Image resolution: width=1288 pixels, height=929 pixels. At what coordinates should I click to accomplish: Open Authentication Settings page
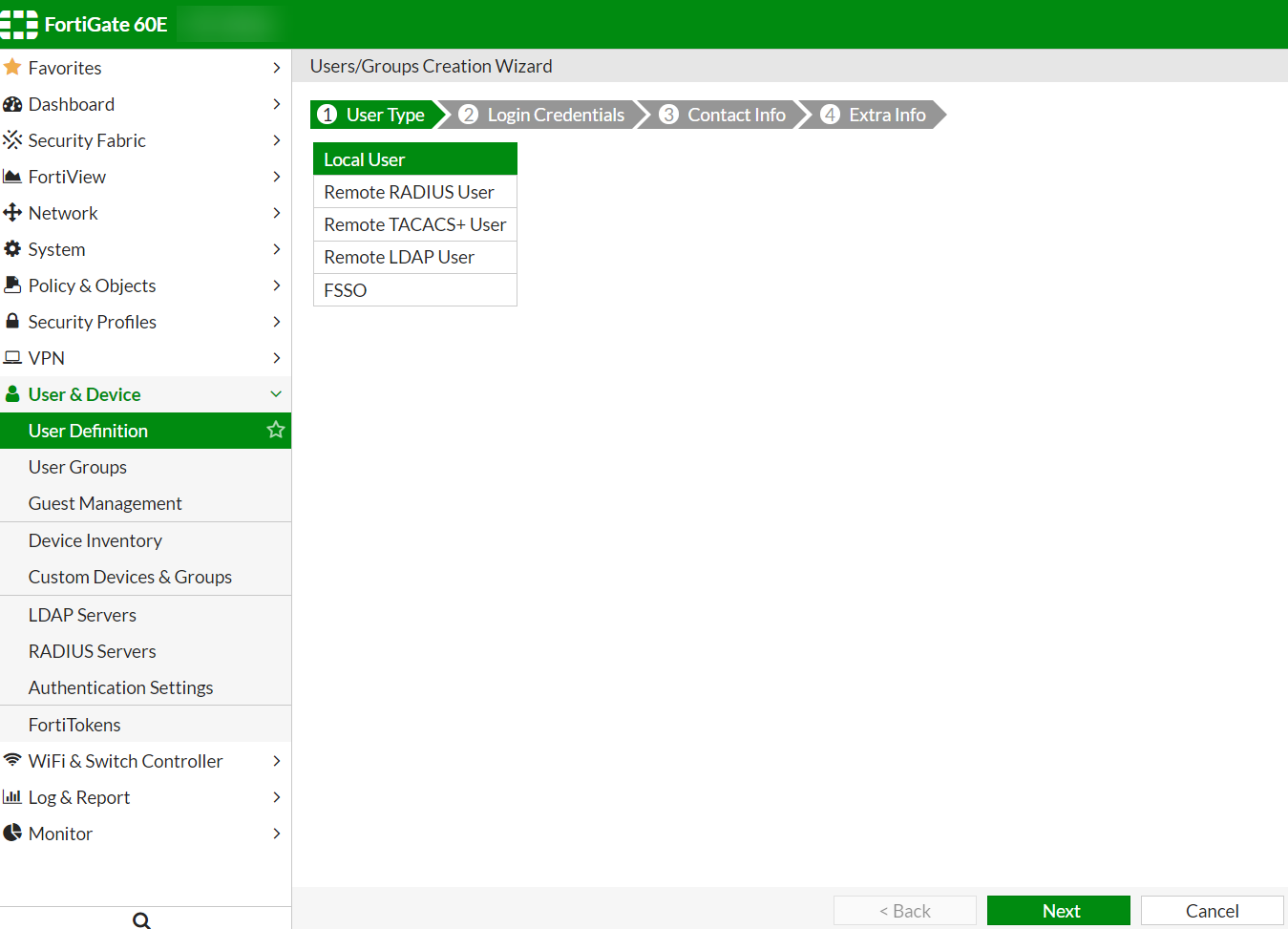coord(145,687)
